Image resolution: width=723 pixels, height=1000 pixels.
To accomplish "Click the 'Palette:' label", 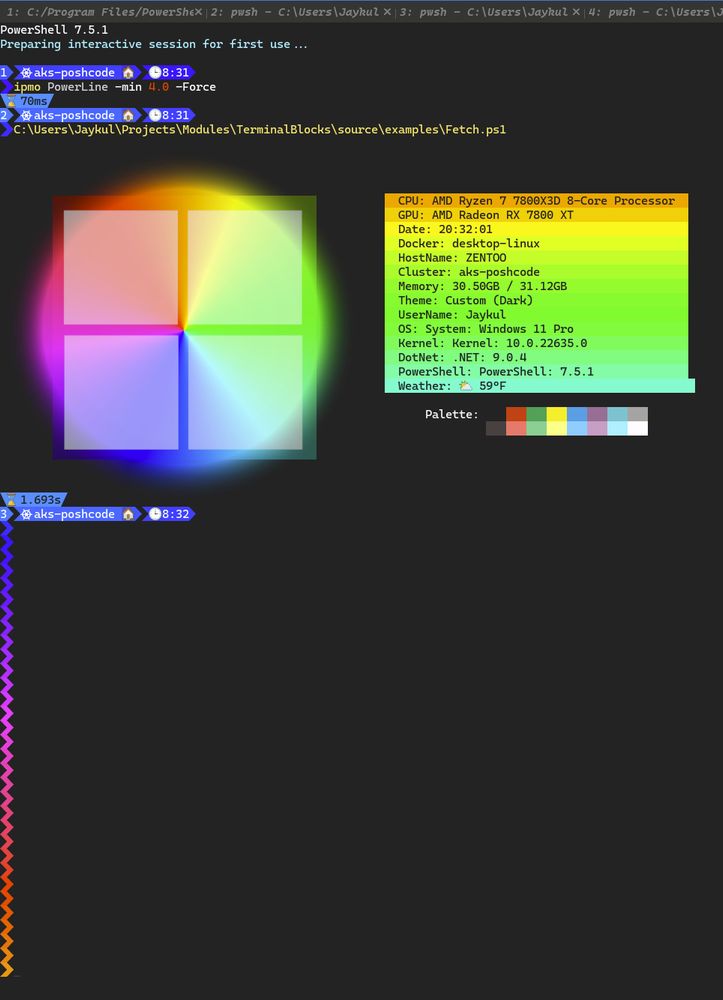I will pos(451,415).
